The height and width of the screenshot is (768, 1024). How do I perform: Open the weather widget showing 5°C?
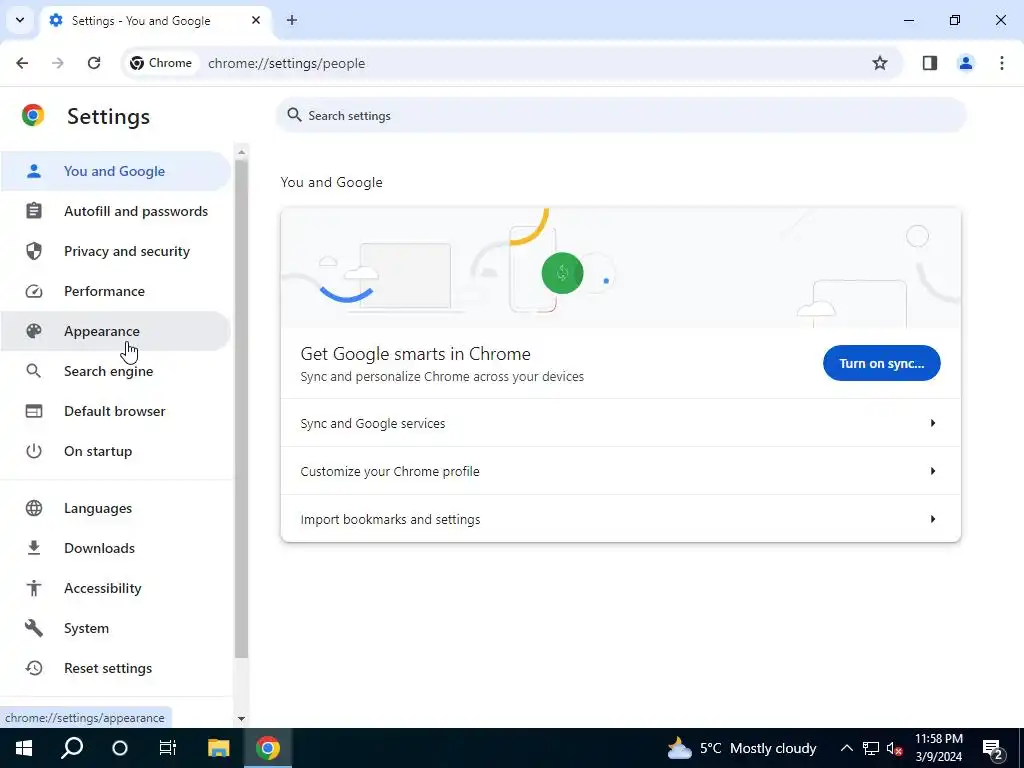click(x=742, y=748)
